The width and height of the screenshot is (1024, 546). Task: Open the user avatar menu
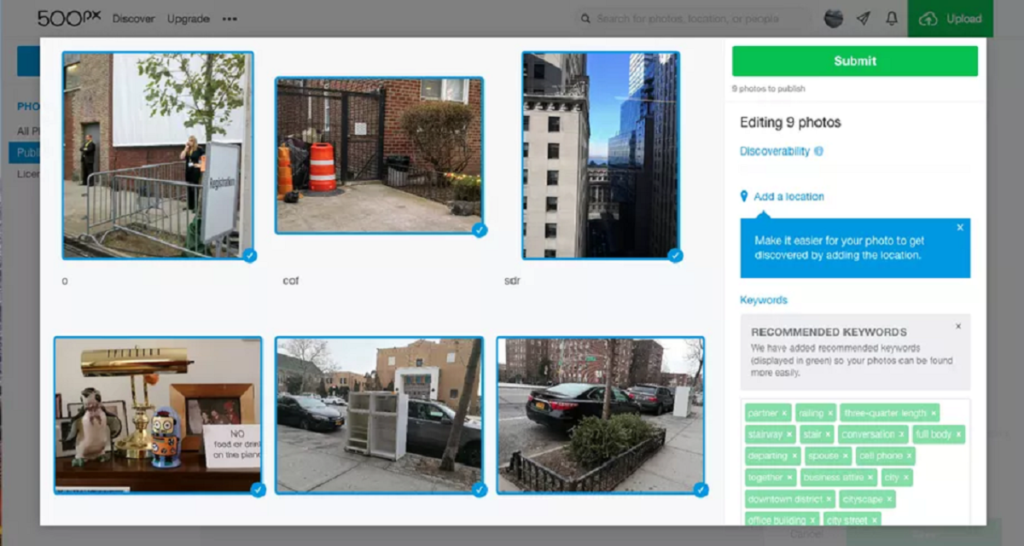tap(833, 19)
